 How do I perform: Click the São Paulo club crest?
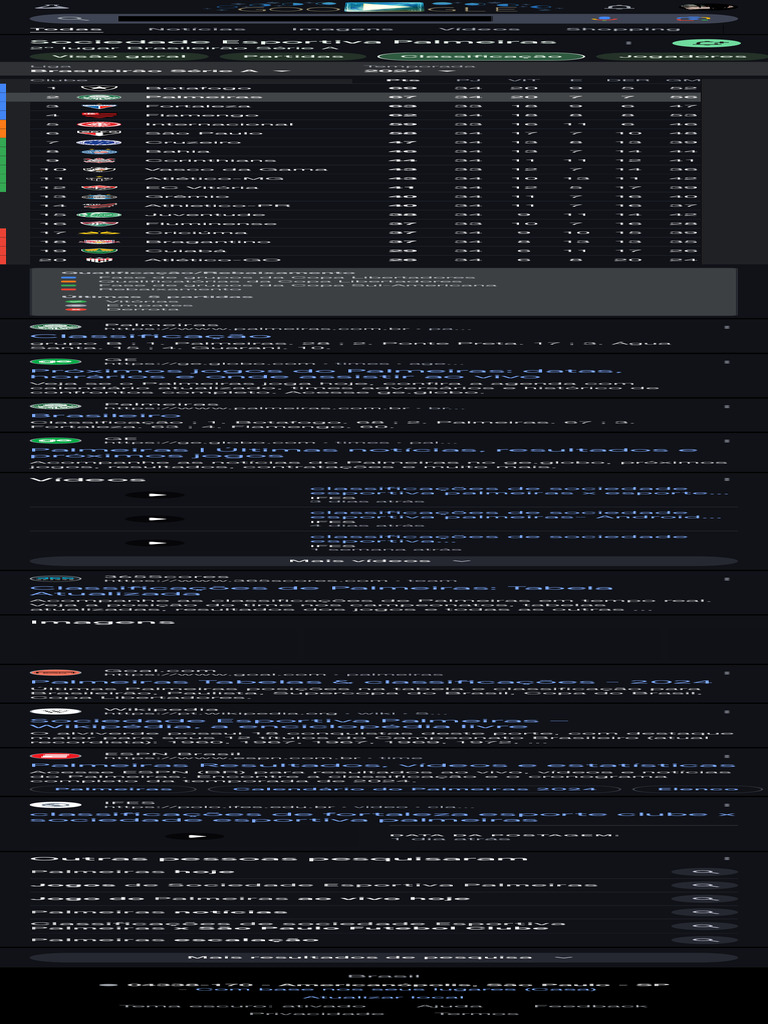click(99, 133)
